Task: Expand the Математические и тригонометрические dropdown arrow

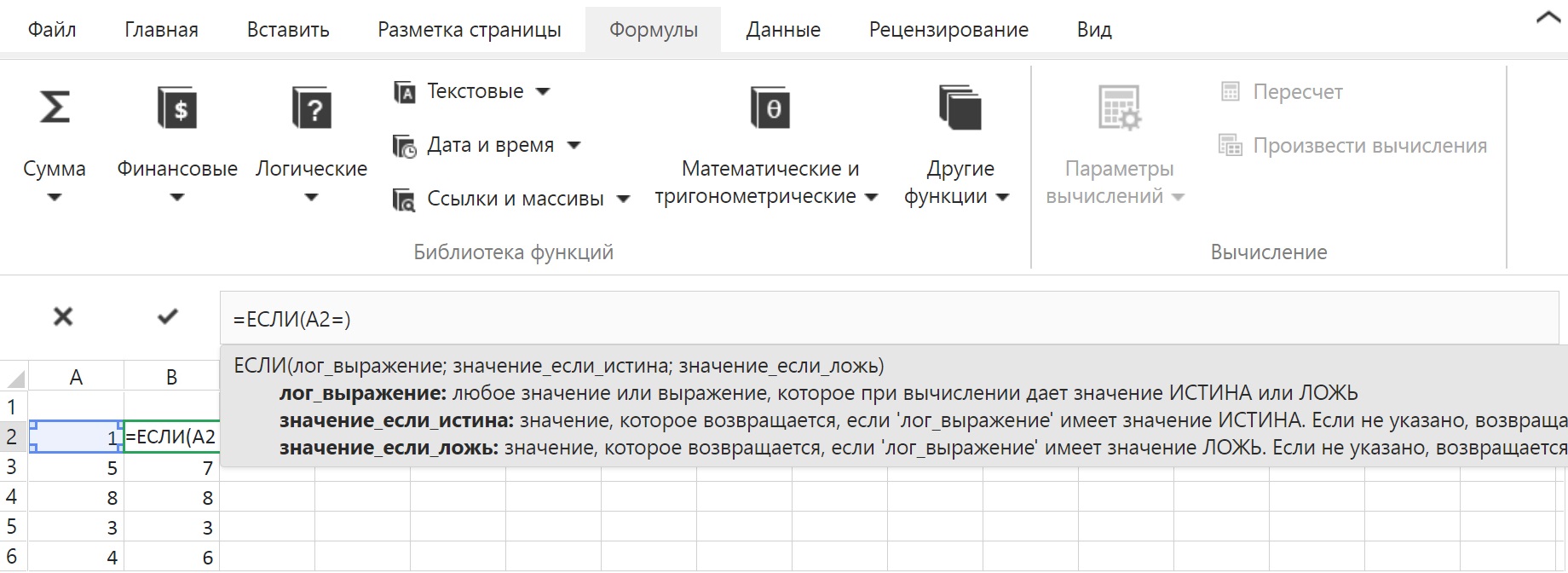Action: tap(871, 197)
